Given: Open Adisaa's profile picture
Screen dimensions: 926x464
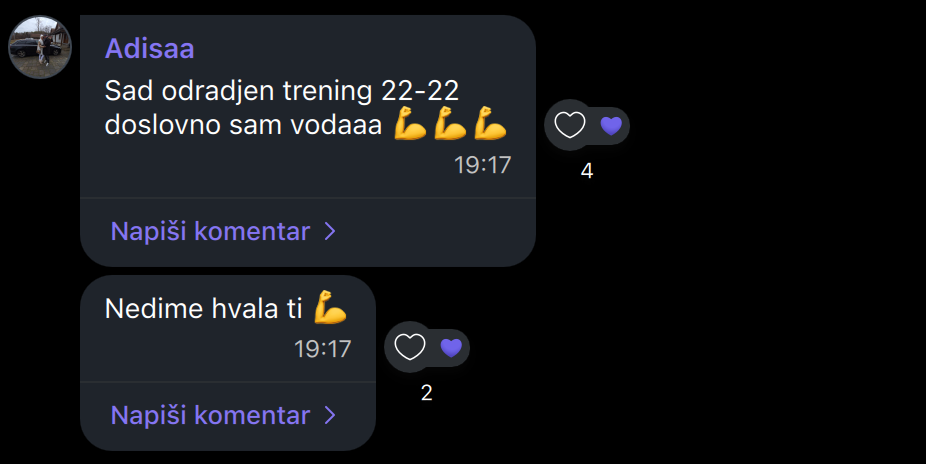Looking at the screenshot, I should click(40, 47).
